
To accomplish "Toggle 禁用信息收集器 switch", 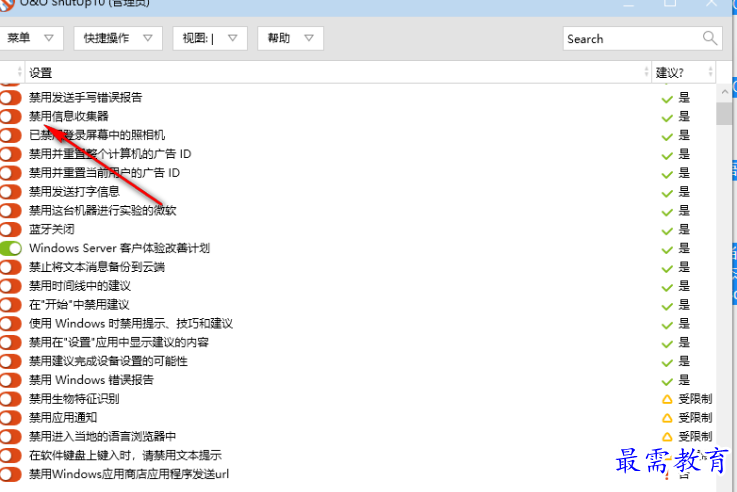I will click(x=10, y=117).
